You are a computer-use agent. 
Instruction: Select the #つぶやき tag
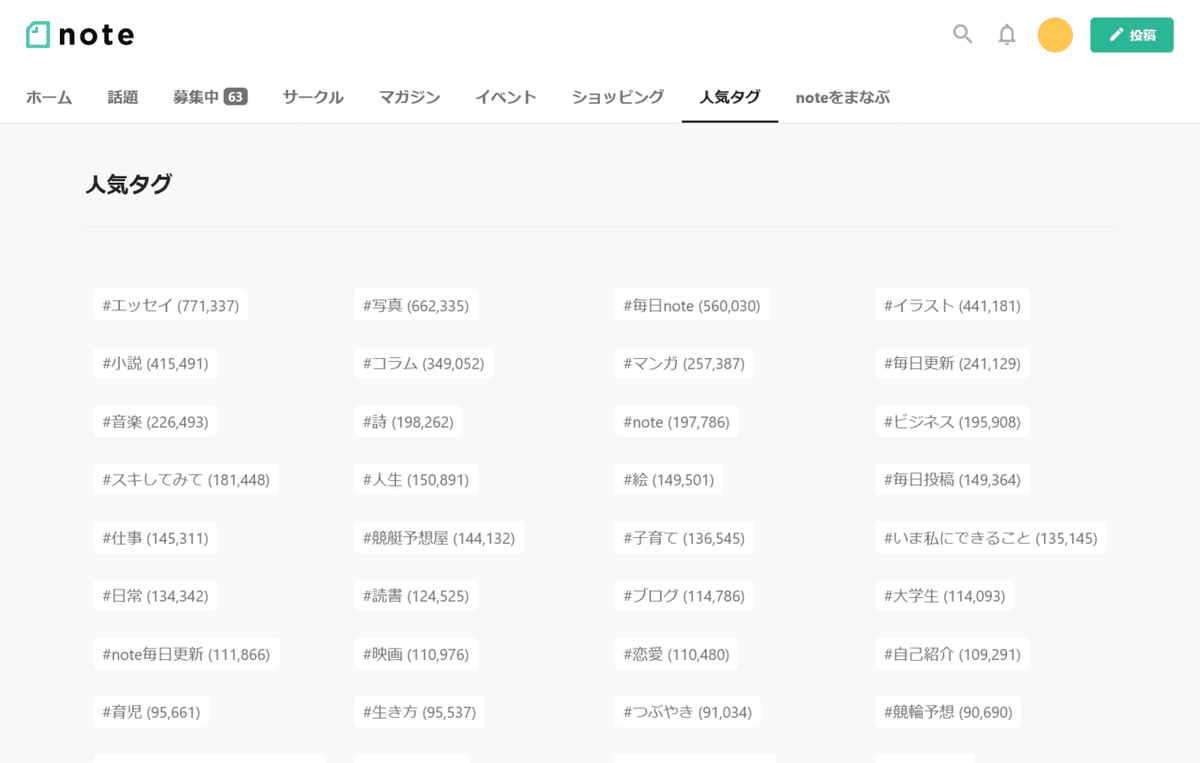688,712
